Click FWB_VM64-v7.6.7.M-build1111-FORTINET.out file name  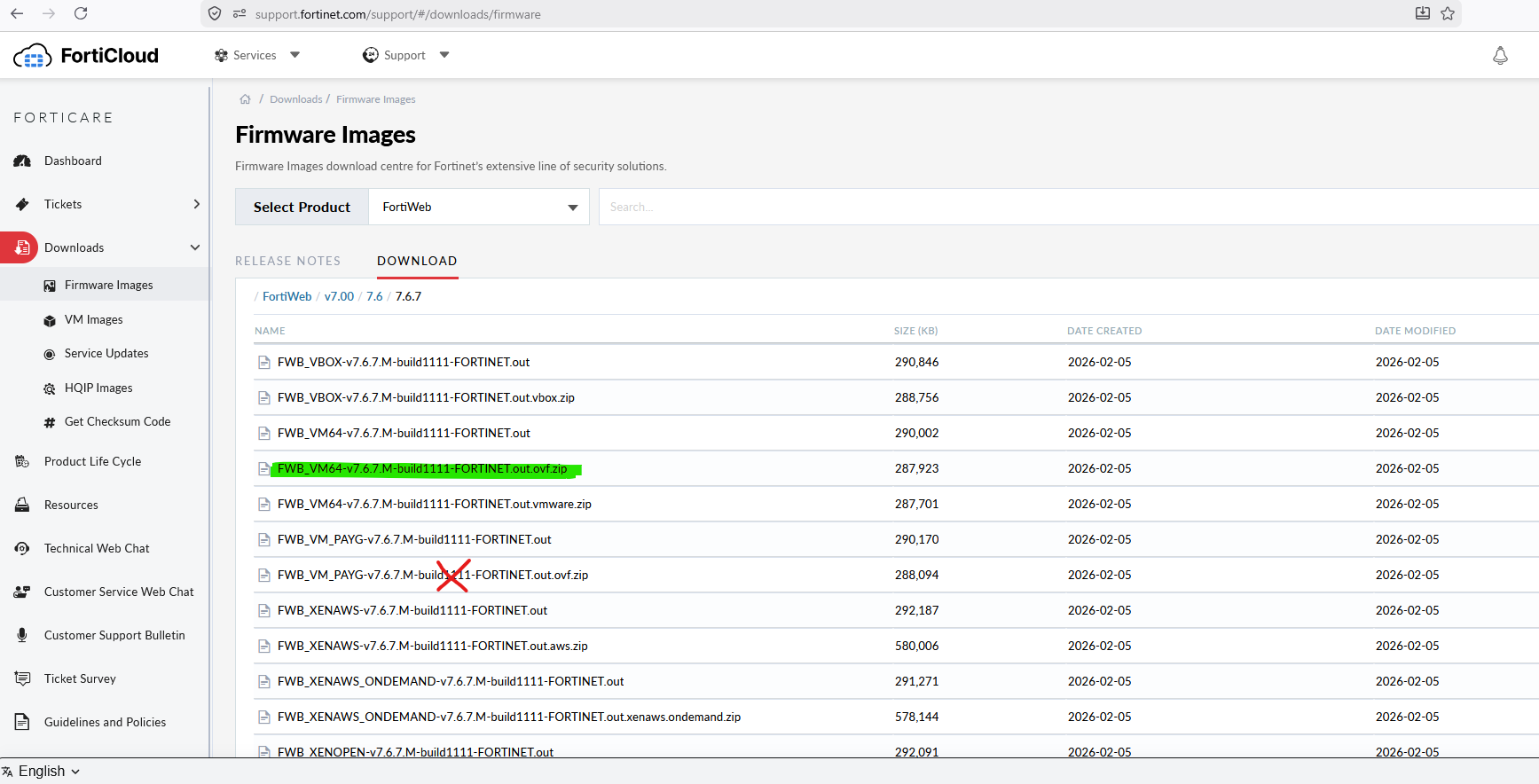[x=404, y=433]
